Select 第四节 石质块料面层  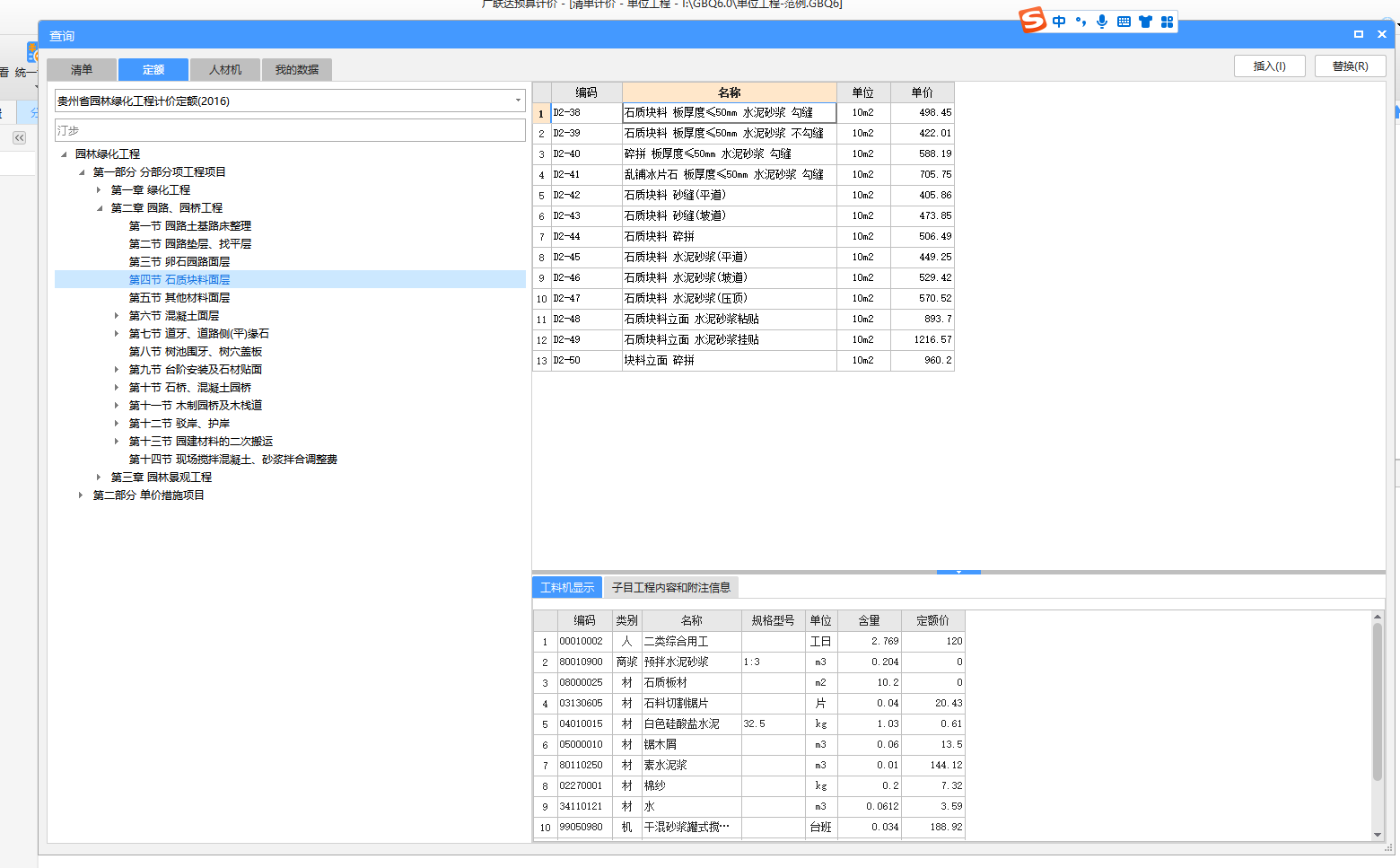(x=179, y=279)
